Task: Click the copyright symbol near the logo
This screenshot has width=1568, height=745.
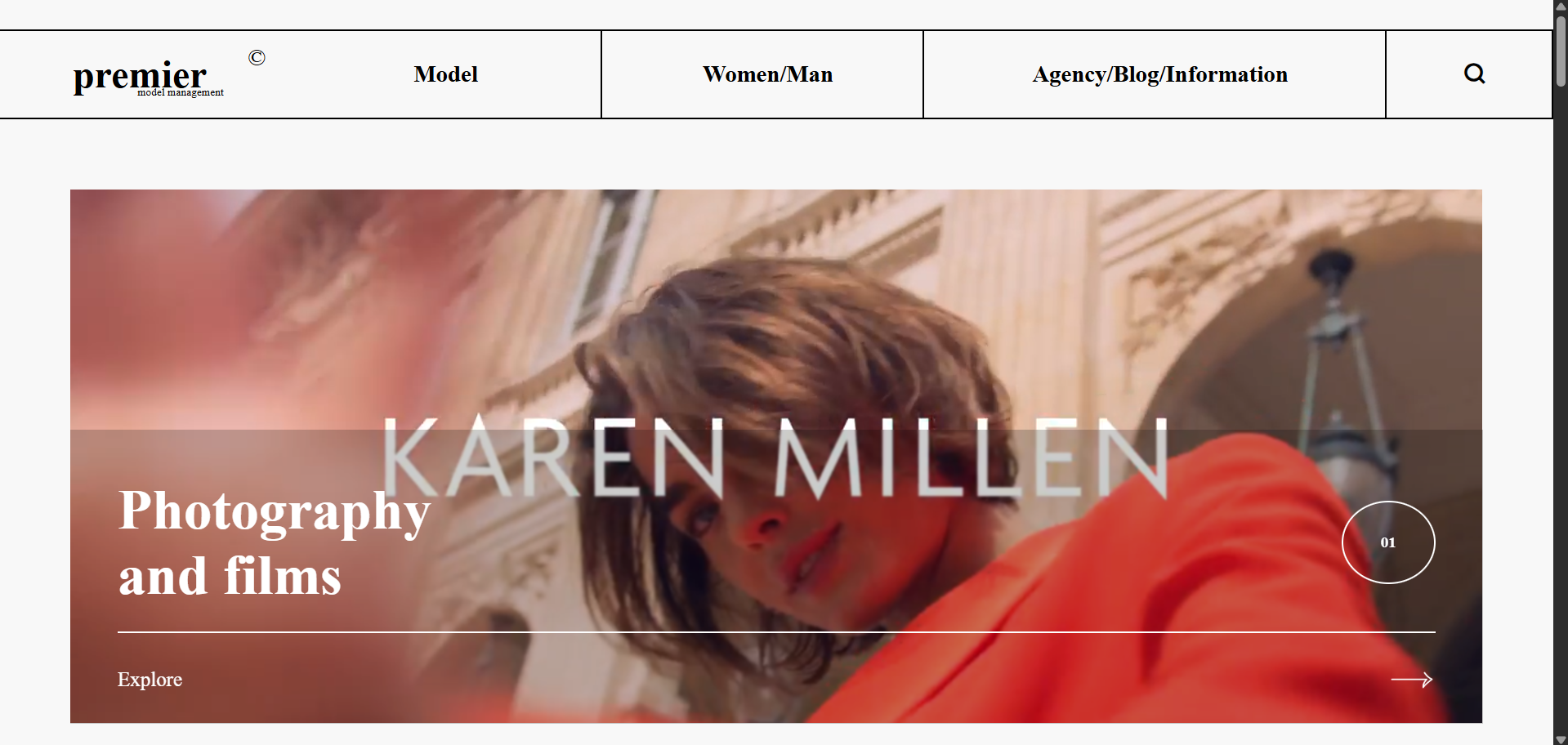Action: pos(257,57)
